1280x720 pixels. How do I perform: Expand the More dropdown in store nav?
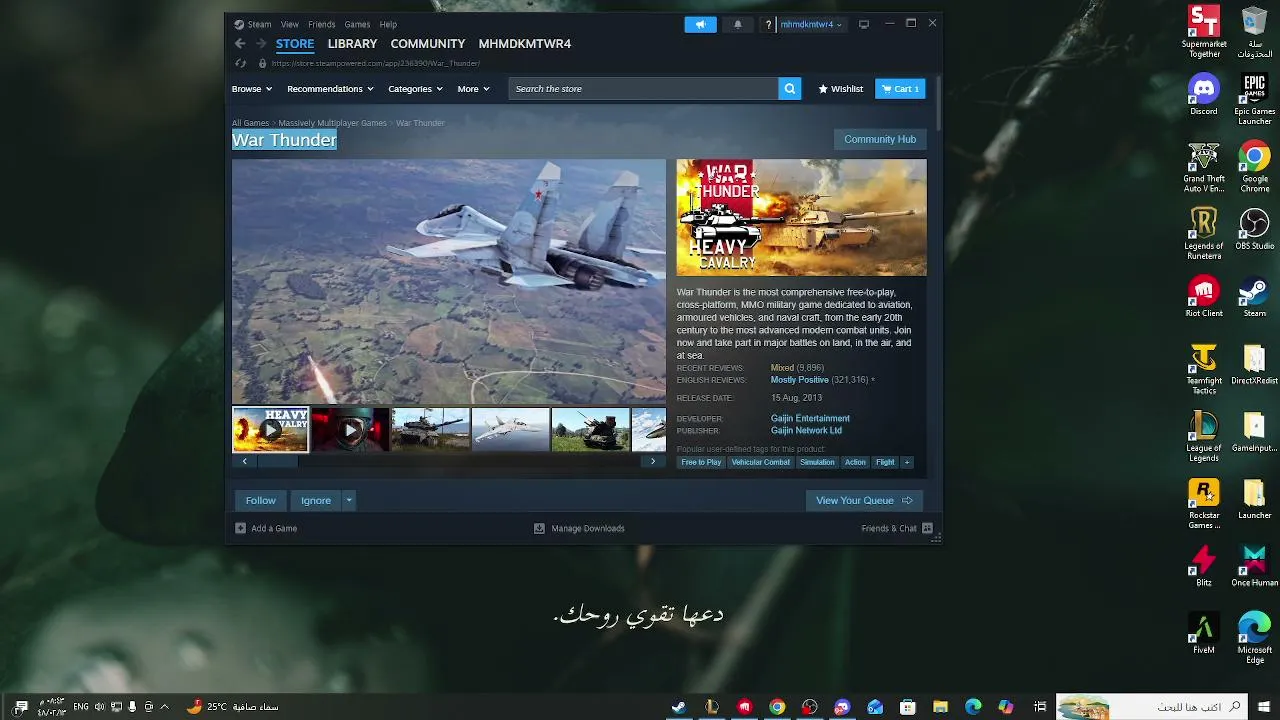tap(474, 89)
